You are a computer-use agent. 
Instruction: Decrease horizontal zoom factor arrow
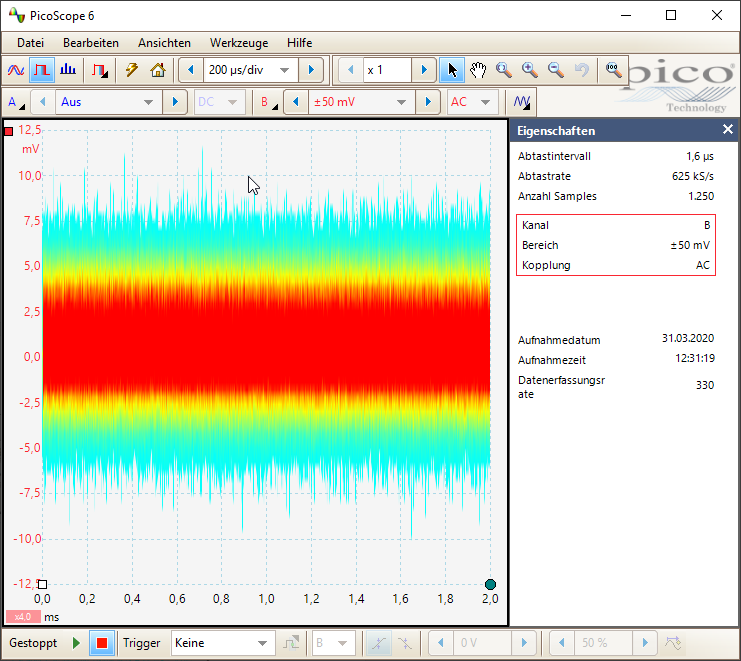[350, 70]
